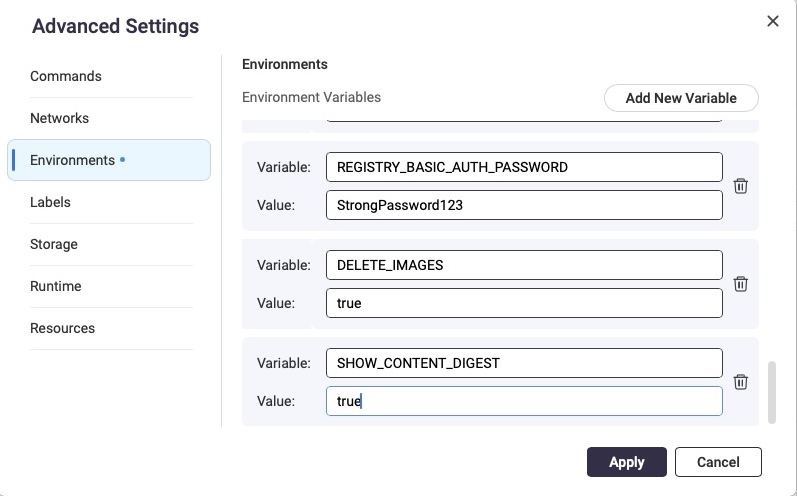The height and width of the screenshot is (496, 797).
Task: Open the Storage settings section
Action: click(54, 244)
